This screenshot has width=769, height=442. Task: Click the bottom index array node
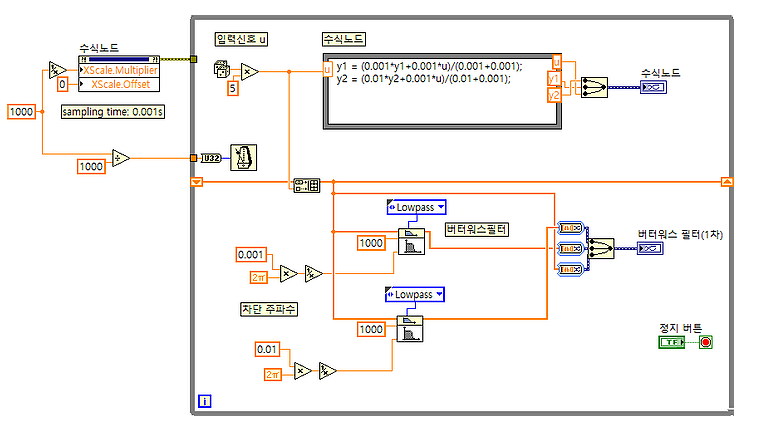tap(571, 269)
